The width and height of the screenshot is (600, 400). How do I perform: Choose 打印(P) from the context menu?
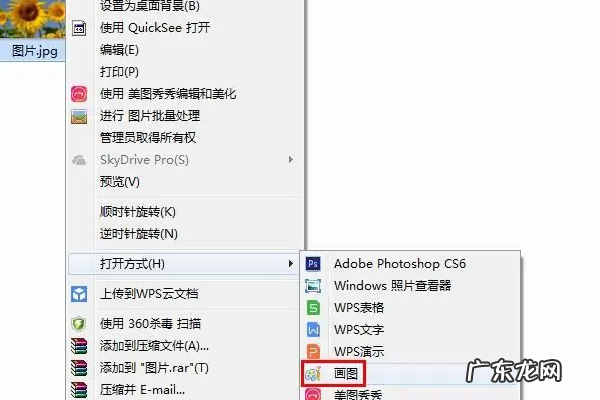click(119, 72)
